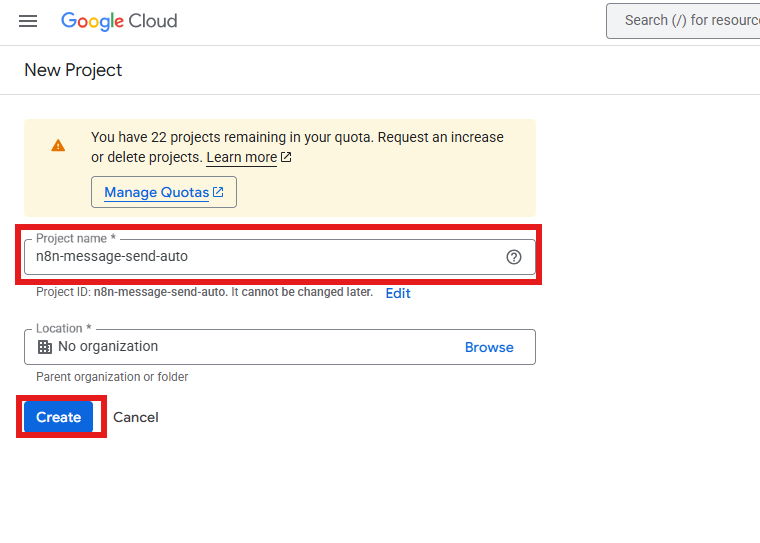
Task: Click external-link icon inside Manage Quotas
Action: pos(218,192)
